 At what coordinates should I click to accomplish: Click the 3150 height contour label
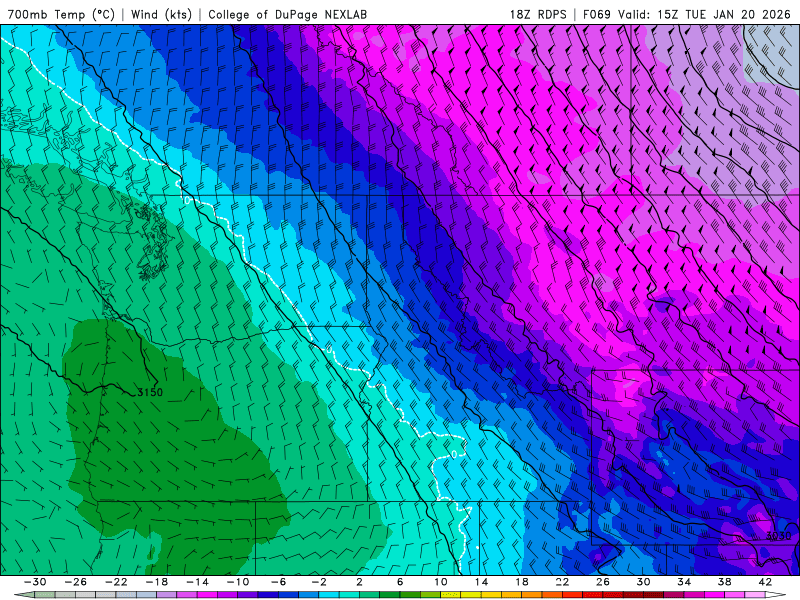[x=150, y=392]
